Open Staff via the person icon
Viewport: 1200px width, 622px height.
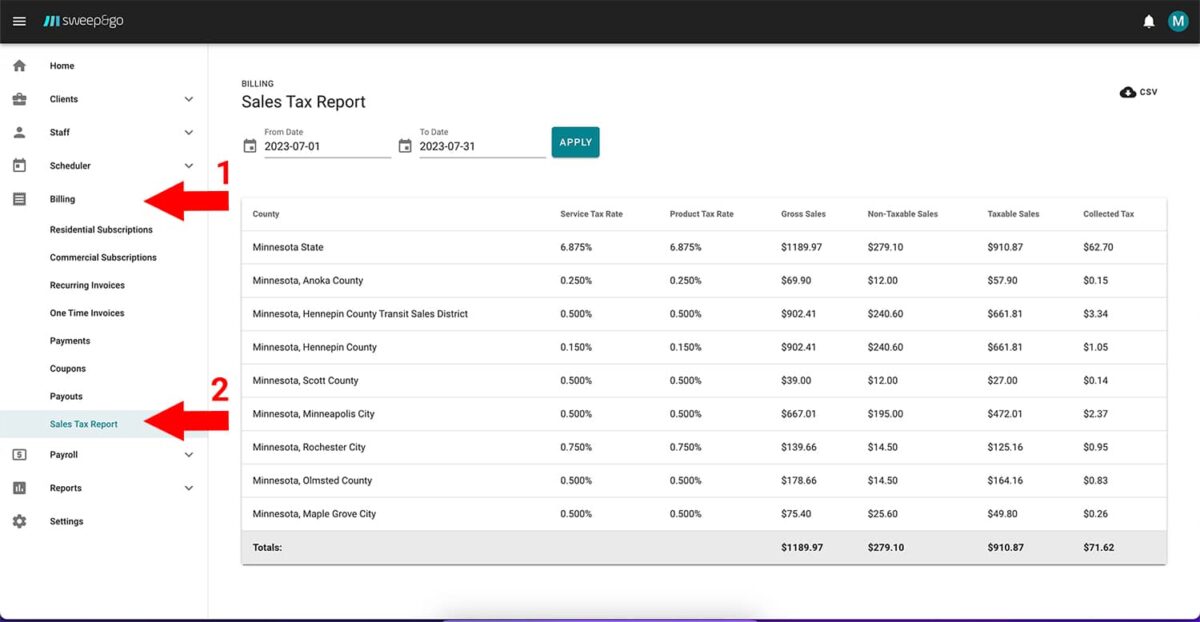pos(19,131)
